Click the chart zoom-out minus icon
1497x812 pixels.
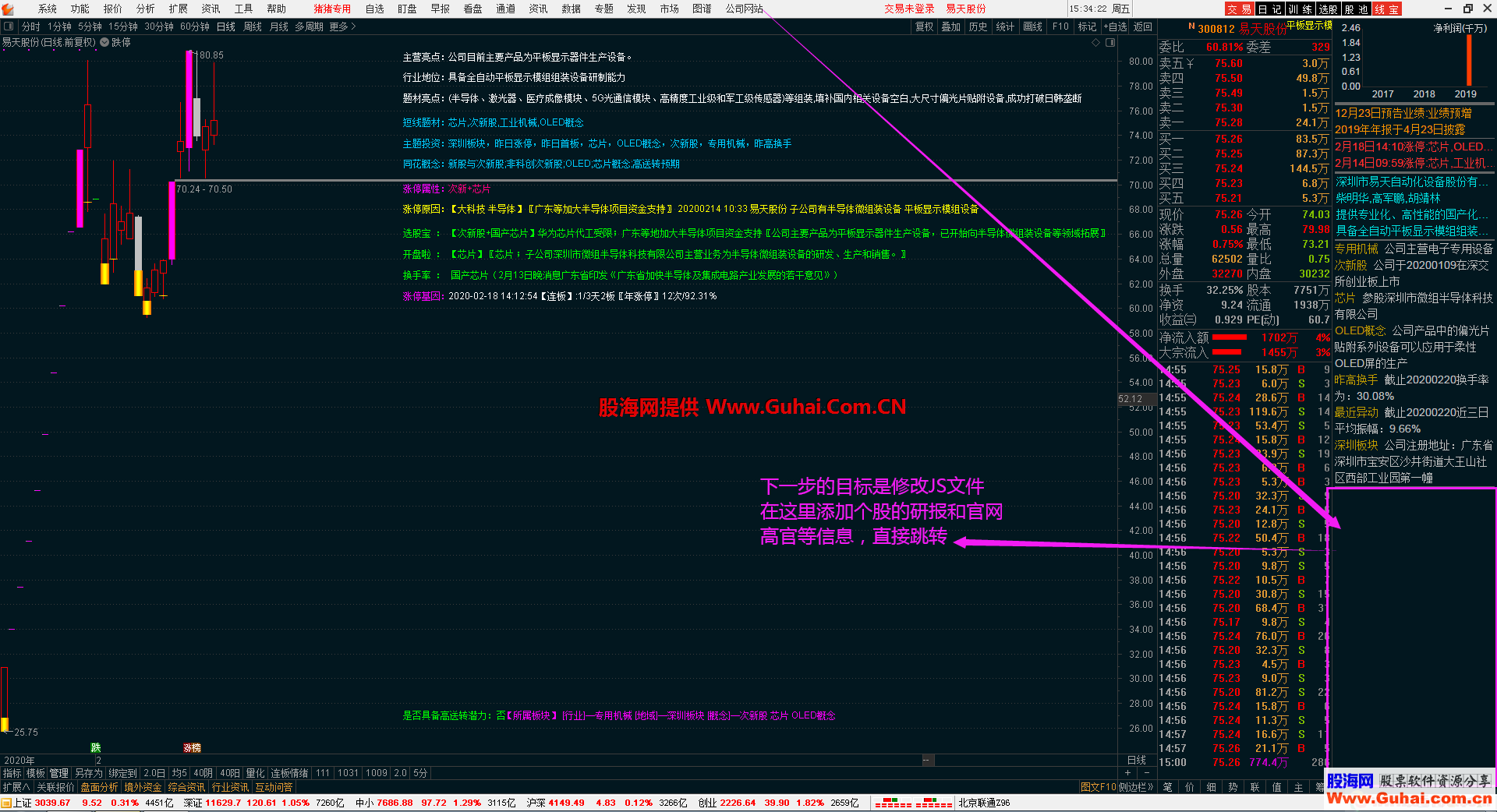click(x=1146, y=773)
